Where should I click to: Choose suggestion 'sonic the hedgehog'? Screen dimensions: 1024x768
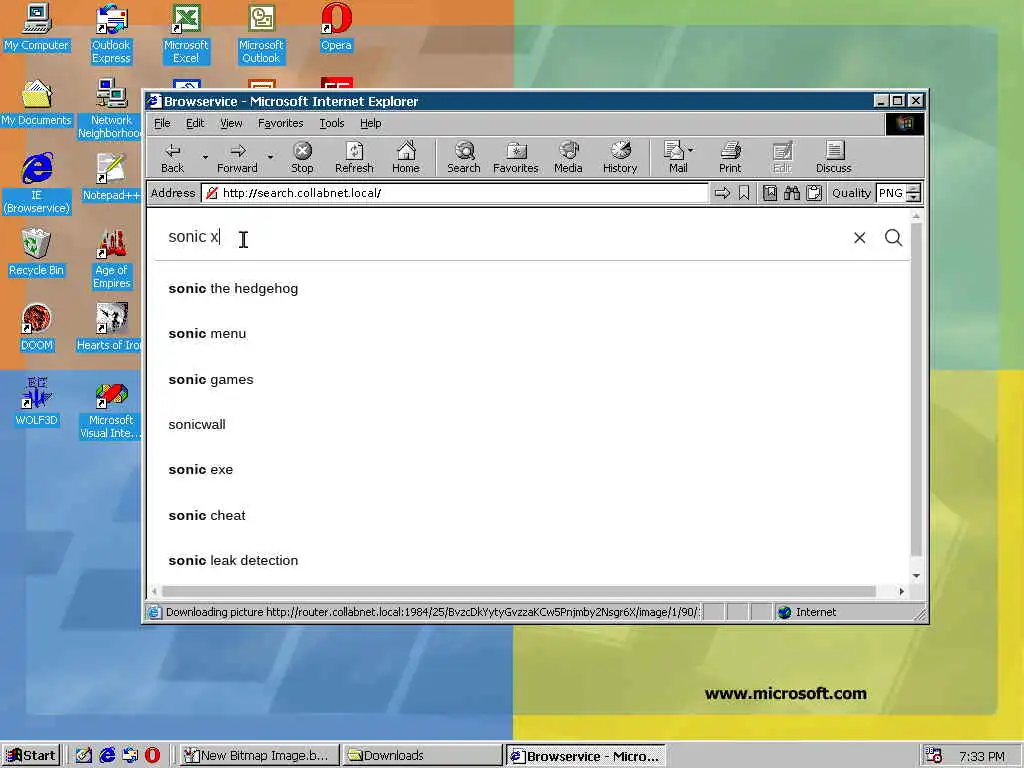[x=233, y=289]
